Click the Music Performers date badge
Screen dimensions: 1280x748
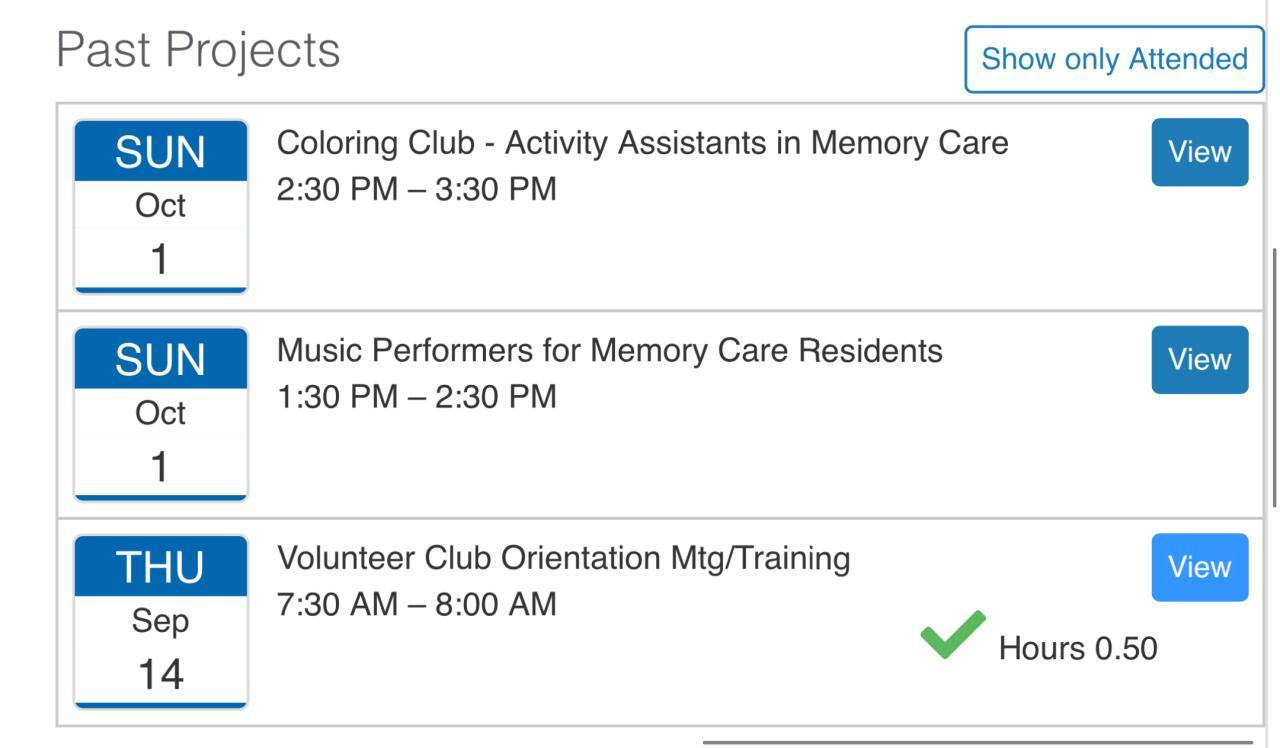click(160, 414)
